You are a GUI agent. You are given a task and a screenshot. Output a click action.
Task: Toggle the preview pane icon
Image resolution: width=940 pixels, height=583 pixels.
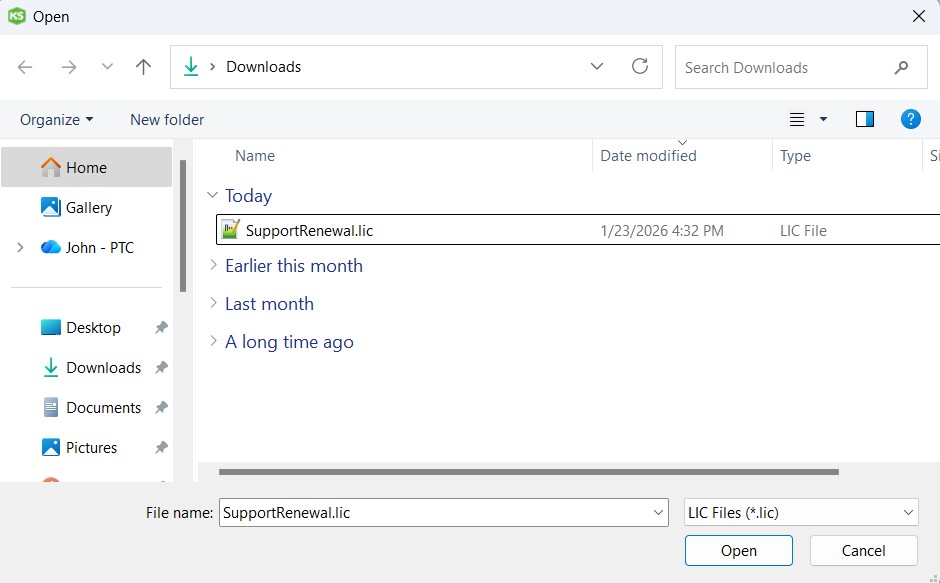865,119
